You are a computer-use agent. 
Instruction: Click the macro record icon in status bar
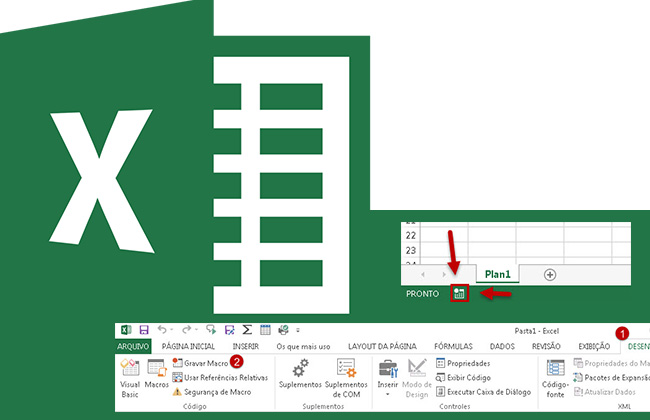pos(459,293)
